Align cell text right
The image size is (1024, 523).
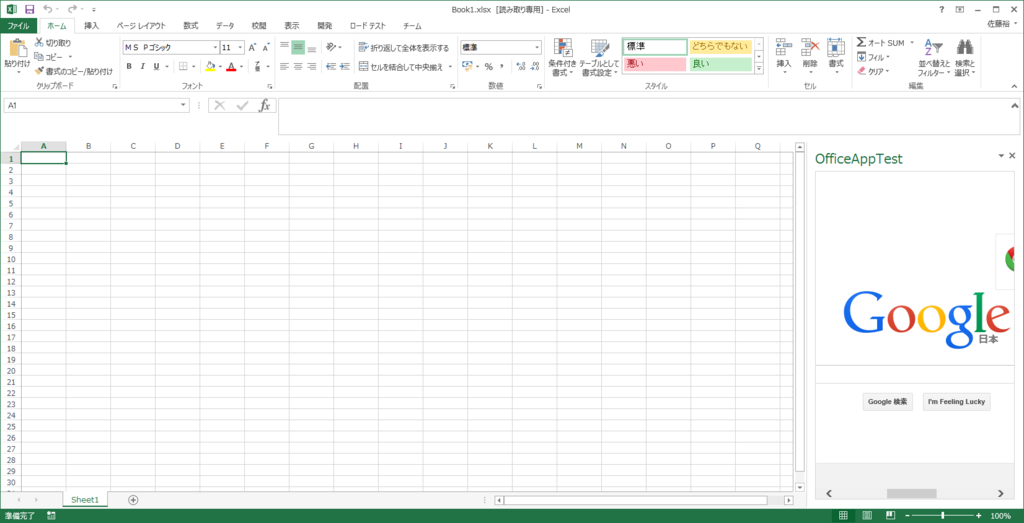tap(312, 66)
